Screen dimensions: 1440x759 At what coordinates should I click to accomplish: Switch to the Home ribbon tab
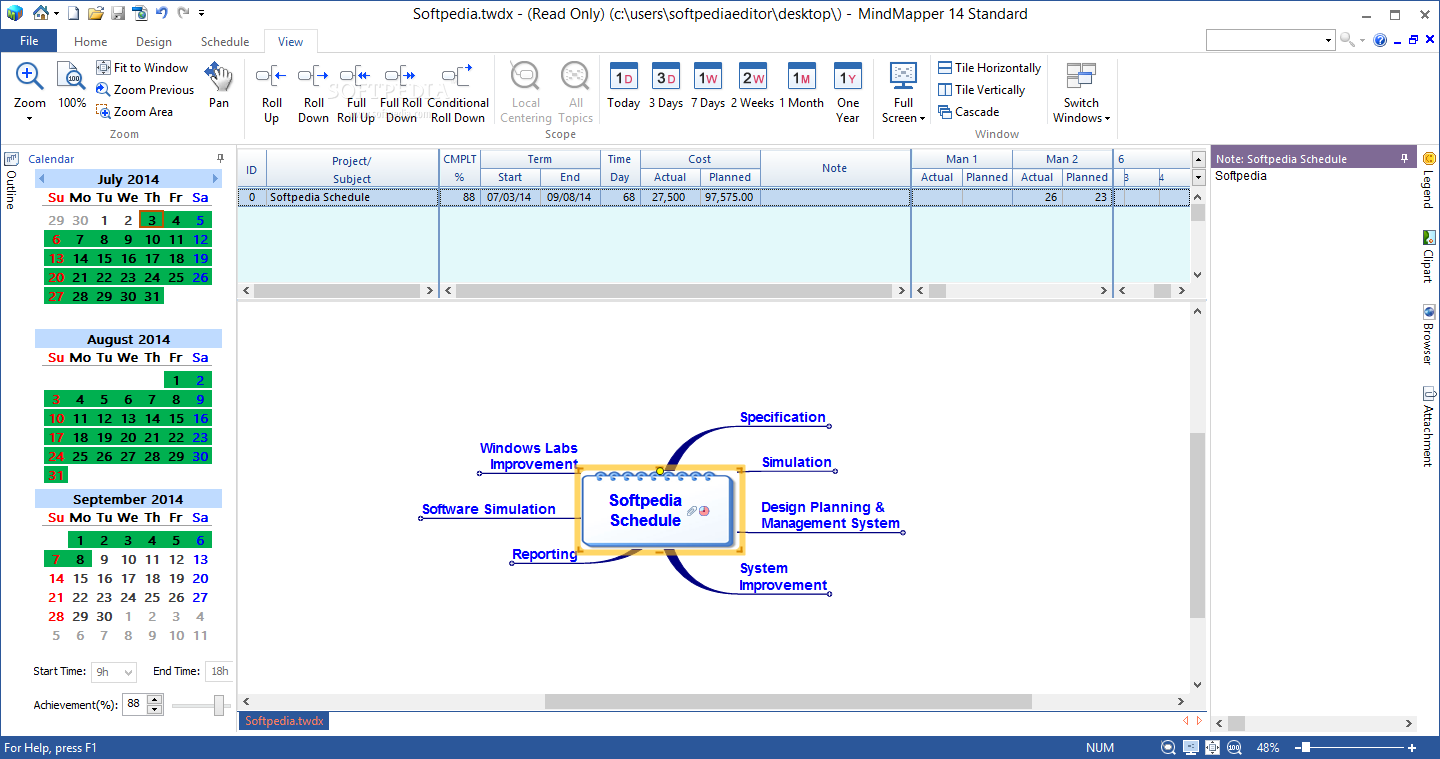(90, 42)
